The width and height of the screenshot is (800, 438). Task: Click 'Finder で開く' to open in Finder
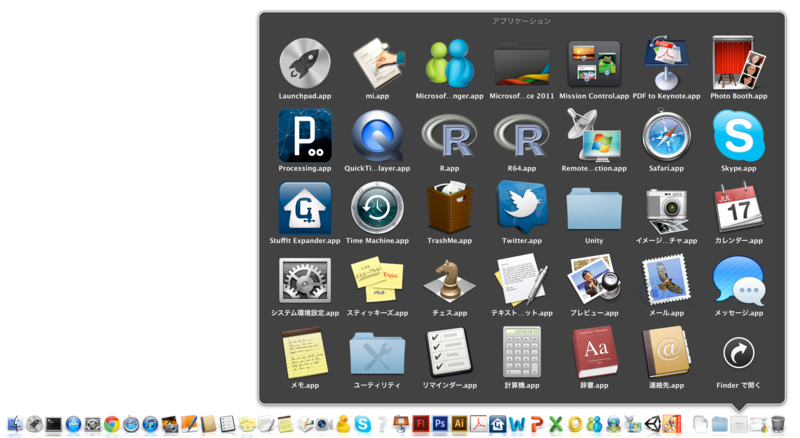739,352
